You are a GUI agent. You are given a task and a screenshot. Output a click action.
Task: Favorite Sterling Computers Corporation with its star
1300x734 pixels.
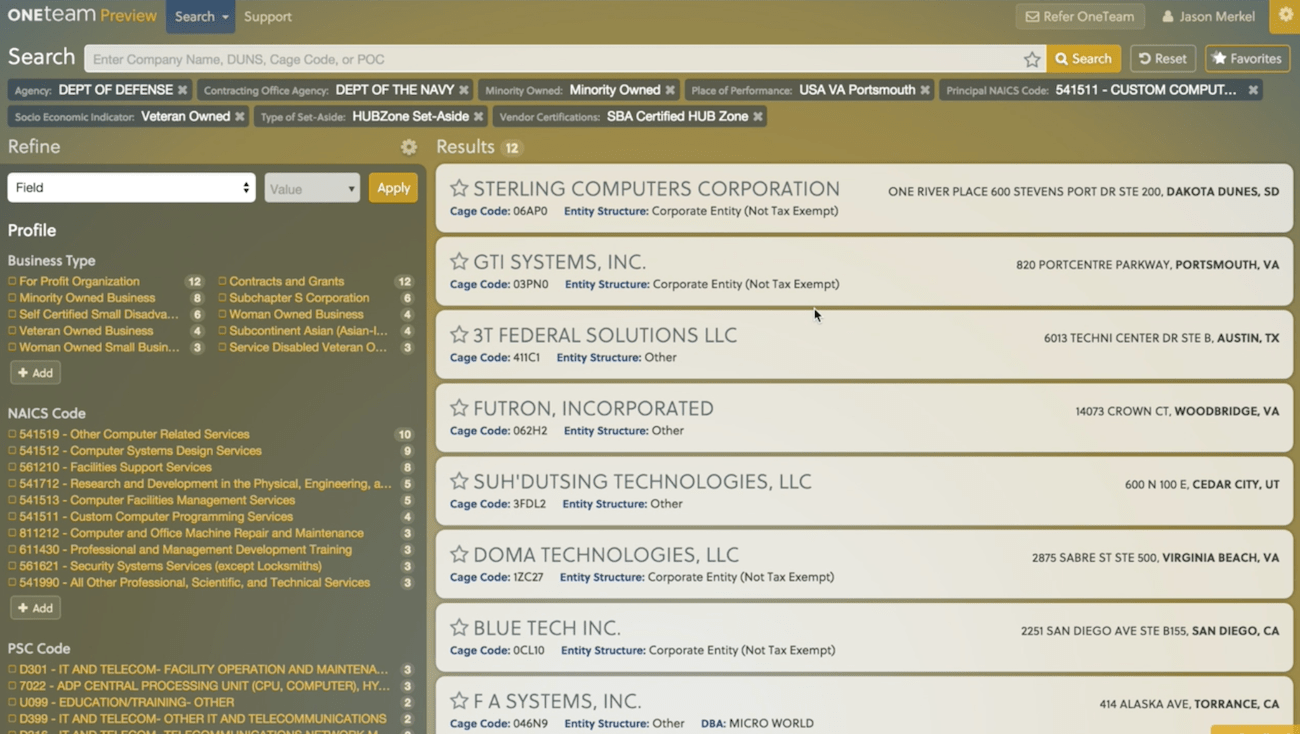tap(459, 188)
